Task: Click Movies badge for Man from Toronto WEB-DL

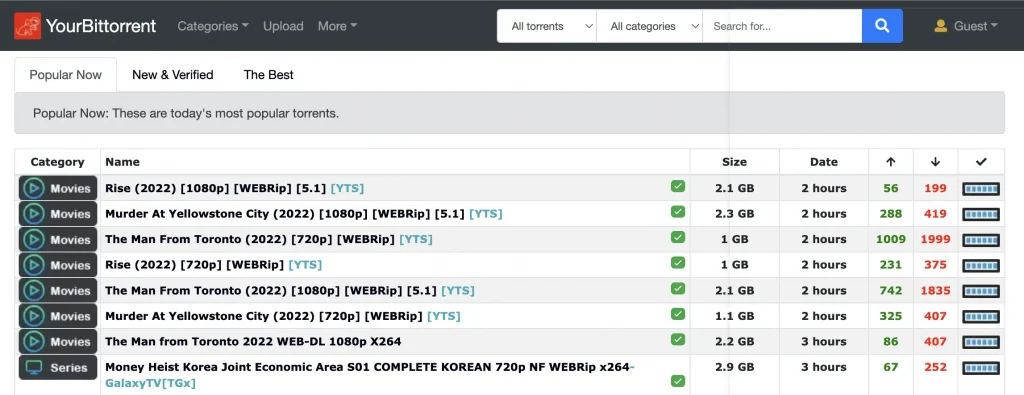Action: (58, 341)
